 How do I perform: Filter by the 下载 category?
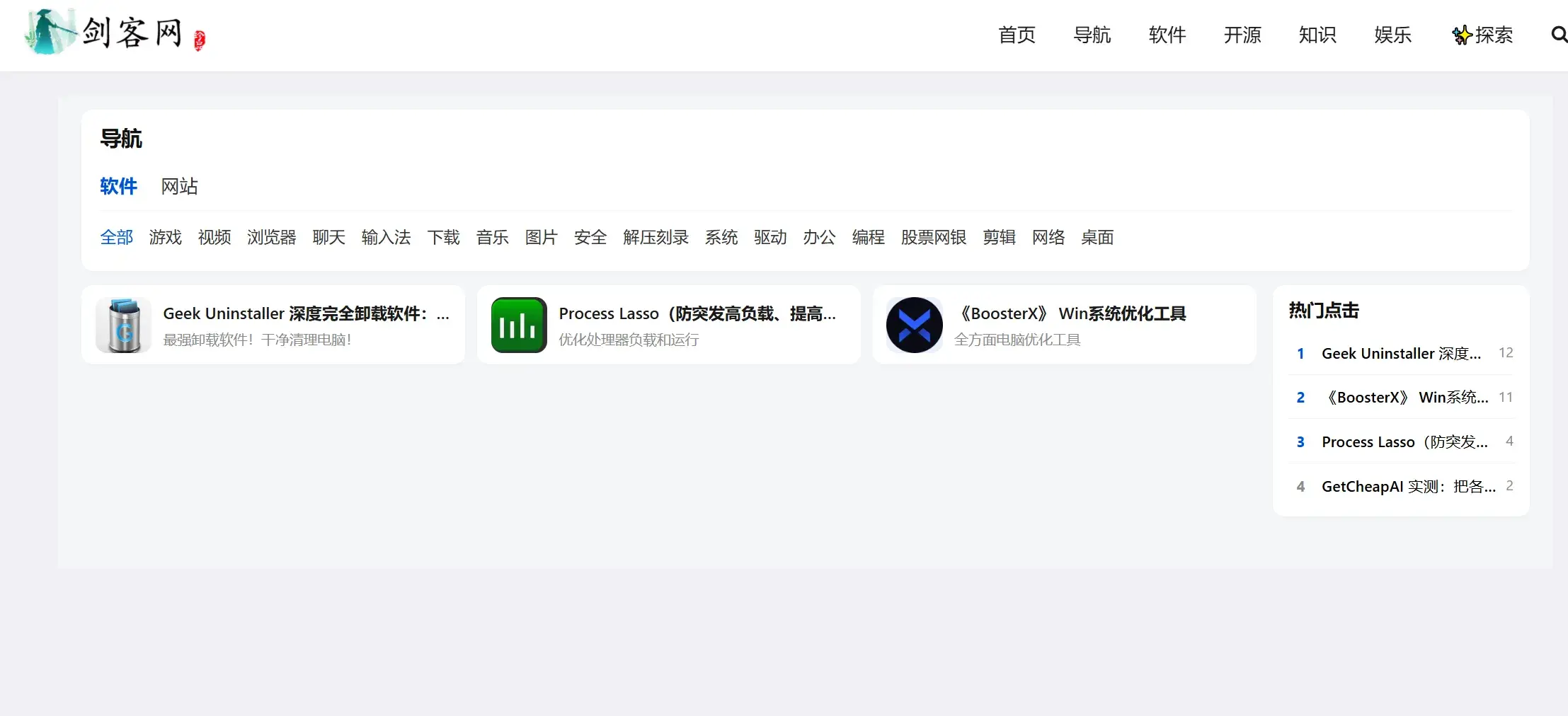point(444,237)
